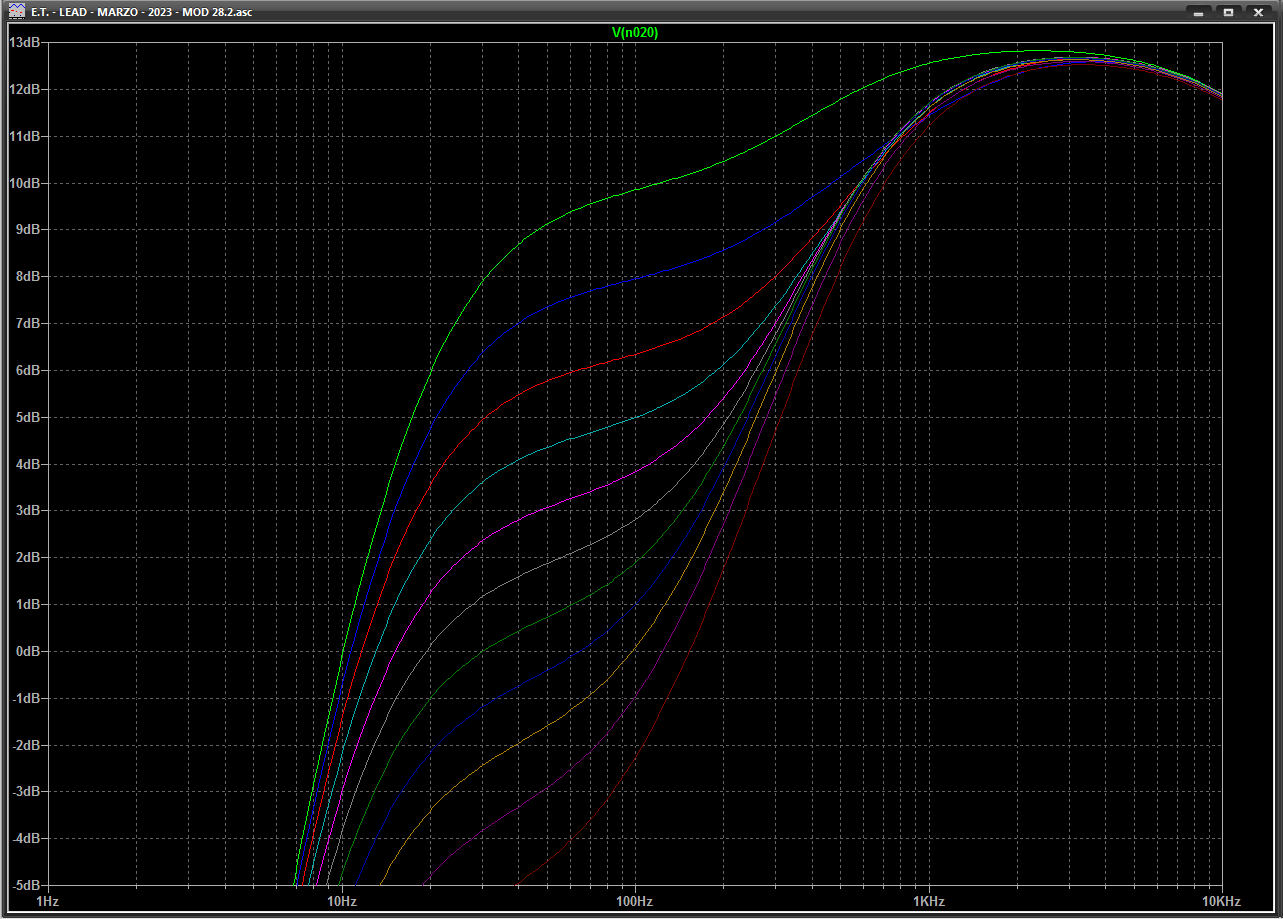Image resolution: width=1283 pixels, height=919 pixels.
Task: Click the 10Hz frequency axis label
Action: (x=341, y=902)
